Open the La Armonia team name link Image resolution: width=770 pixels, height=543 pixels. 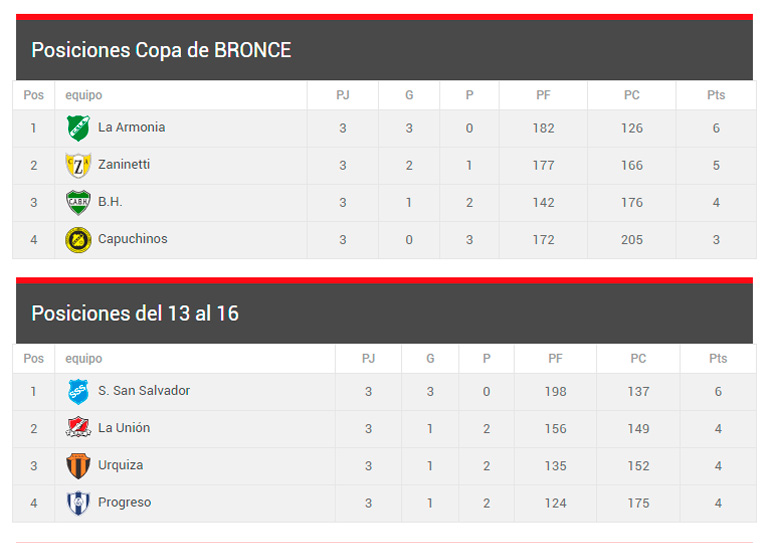[x=131, y=128]
